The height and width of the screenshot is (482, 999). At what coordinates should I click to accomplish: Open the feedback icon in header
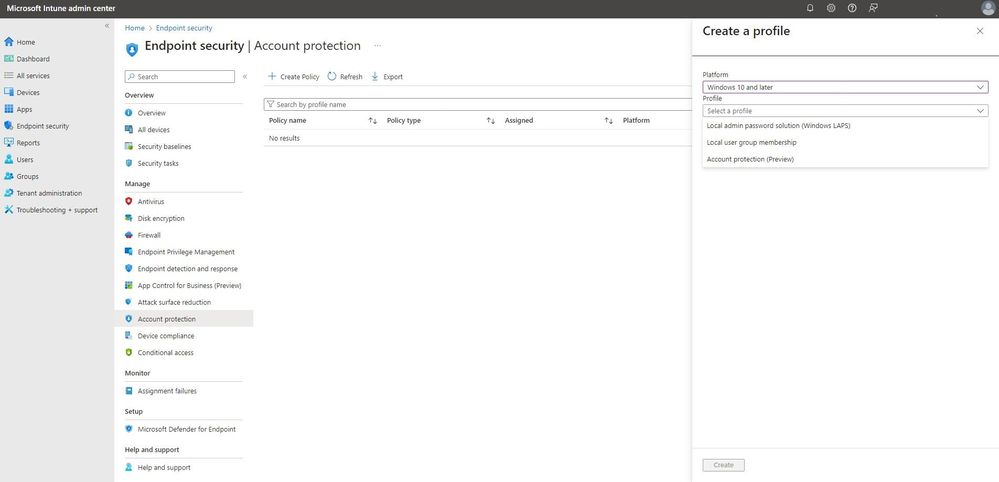click(x=873, y=8)
